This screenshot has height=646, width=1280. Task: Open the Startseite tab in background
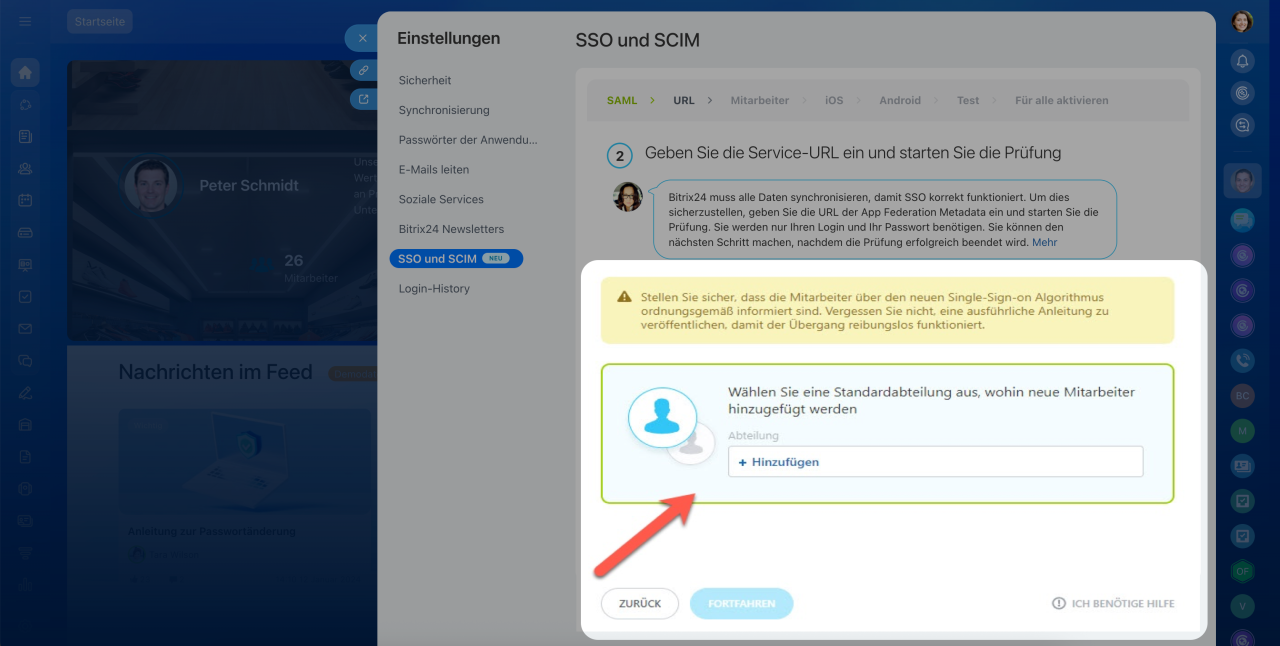100,21
